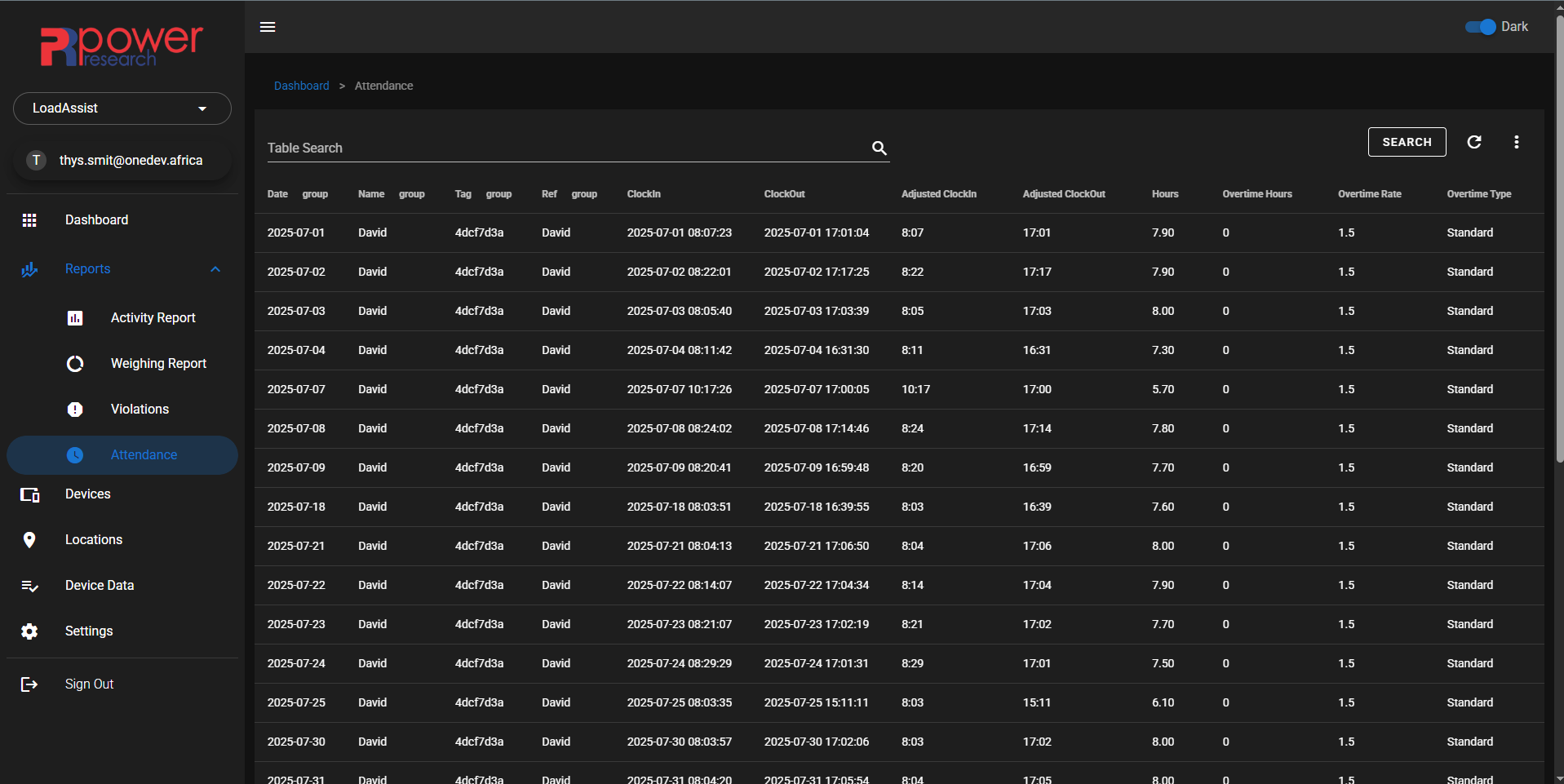
Task: Click the user avatar T icon
Action: point(36,161)
